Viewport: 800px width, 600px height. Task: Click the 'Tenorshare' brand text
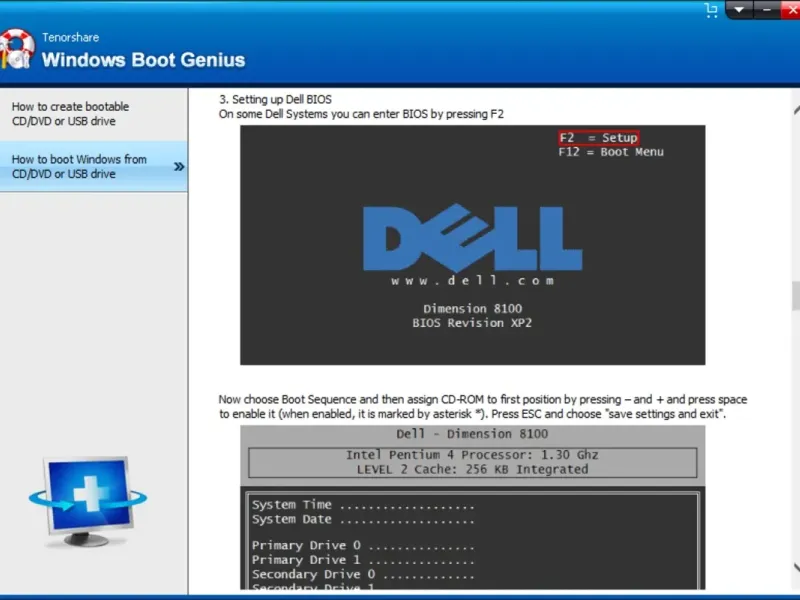[70, 37]
